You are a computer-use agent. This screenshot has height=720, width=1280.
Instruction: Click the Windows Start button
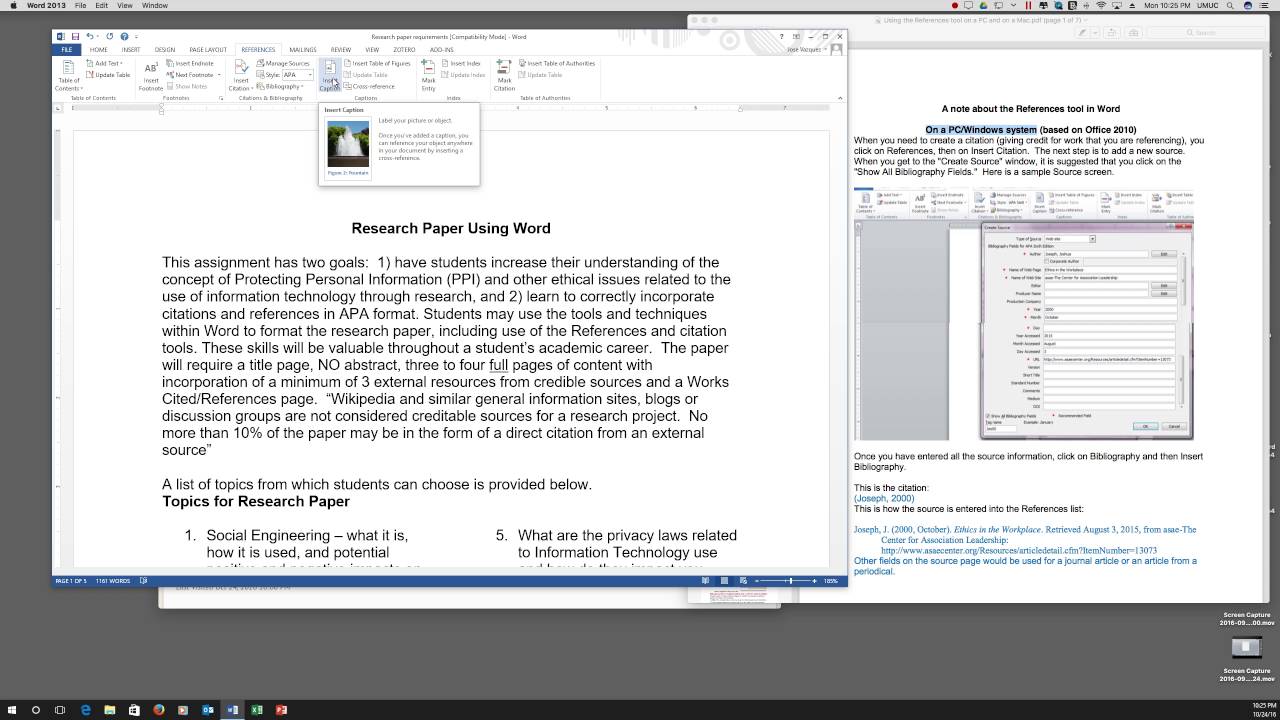pyautogui.click(x=12, y=710)
